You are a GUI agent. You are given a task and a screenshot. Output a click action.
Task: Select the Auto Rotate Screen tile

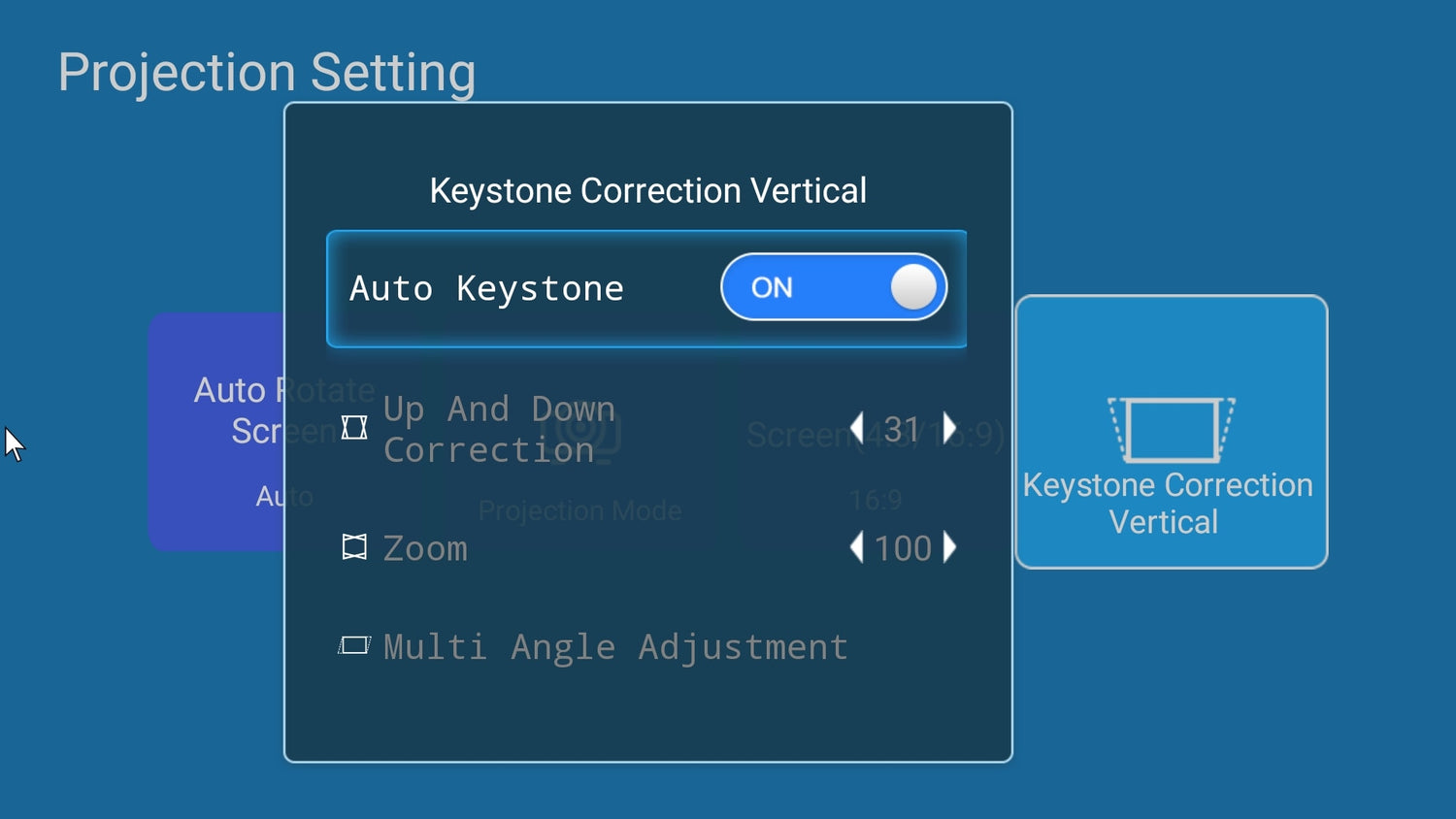pyautogui.click(x=217, y=432)
